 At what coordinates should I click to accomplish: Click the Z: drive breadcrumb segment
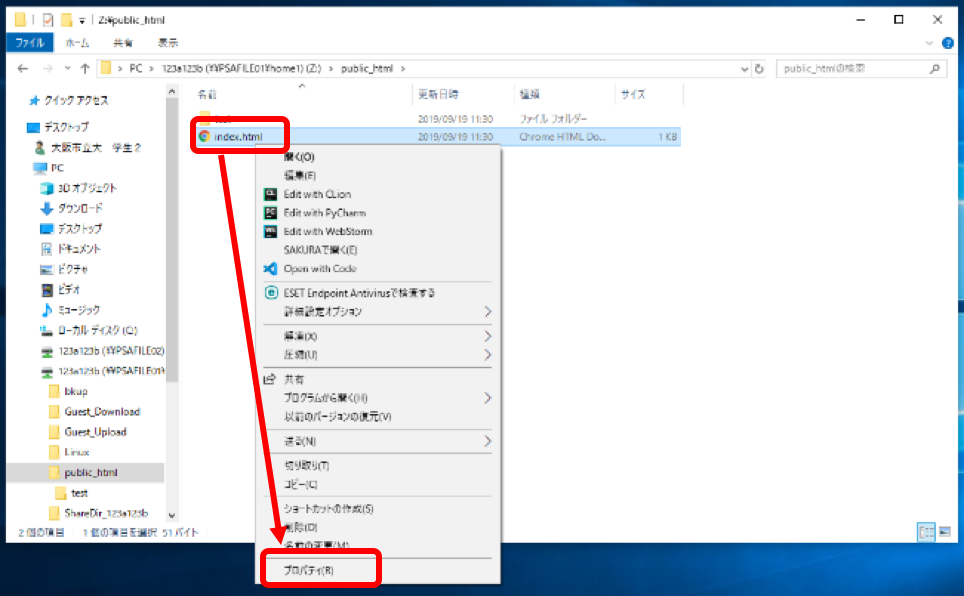[242, 68]
